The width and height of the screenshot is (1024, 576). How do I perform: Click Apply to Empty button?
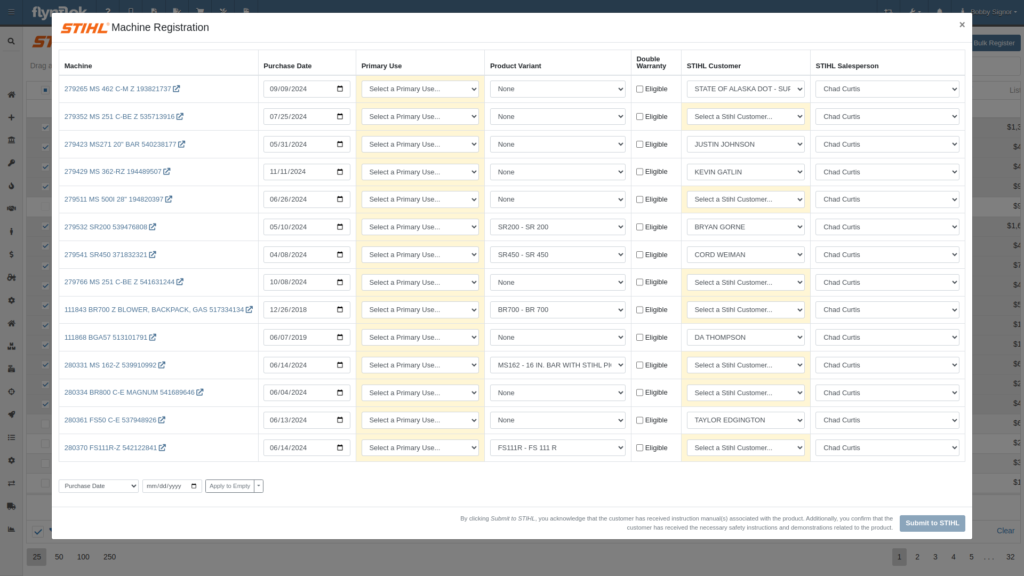click(230, 486)
